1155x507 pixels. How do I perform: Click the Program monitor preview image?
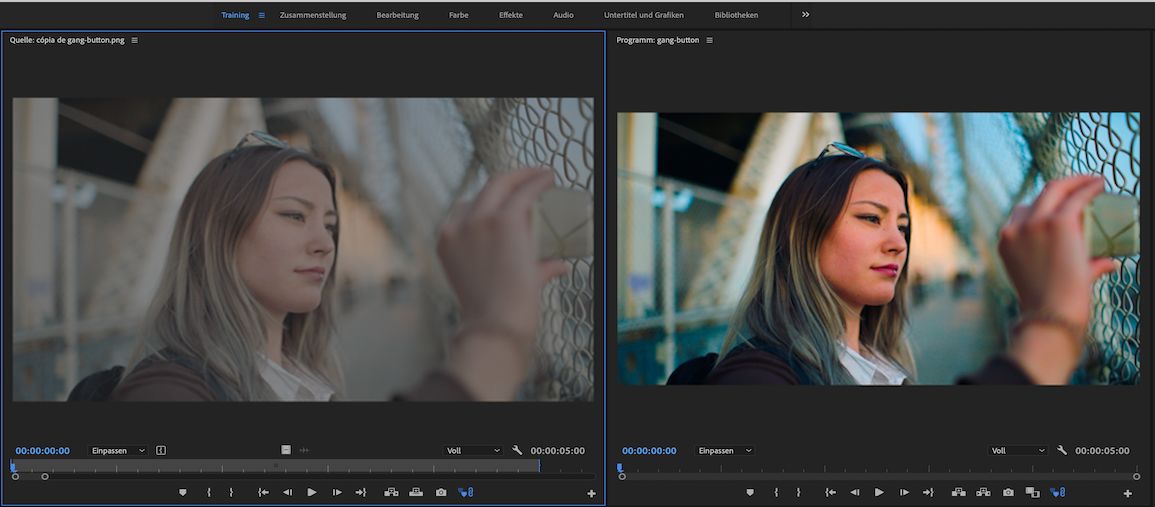pos(878,248)
